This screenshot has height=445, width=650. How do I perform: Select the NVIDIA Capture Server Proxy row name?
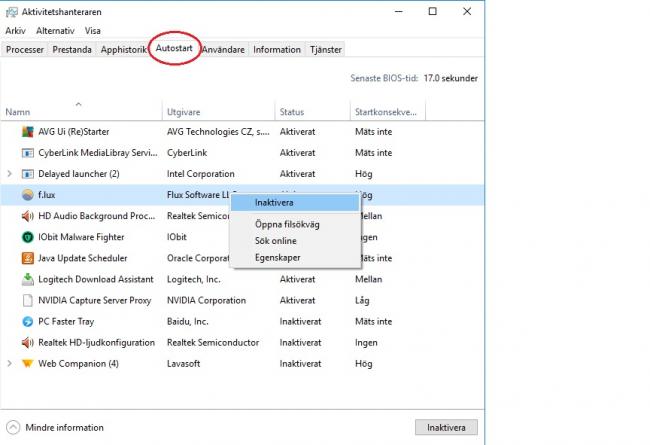[x=95, y=300]
